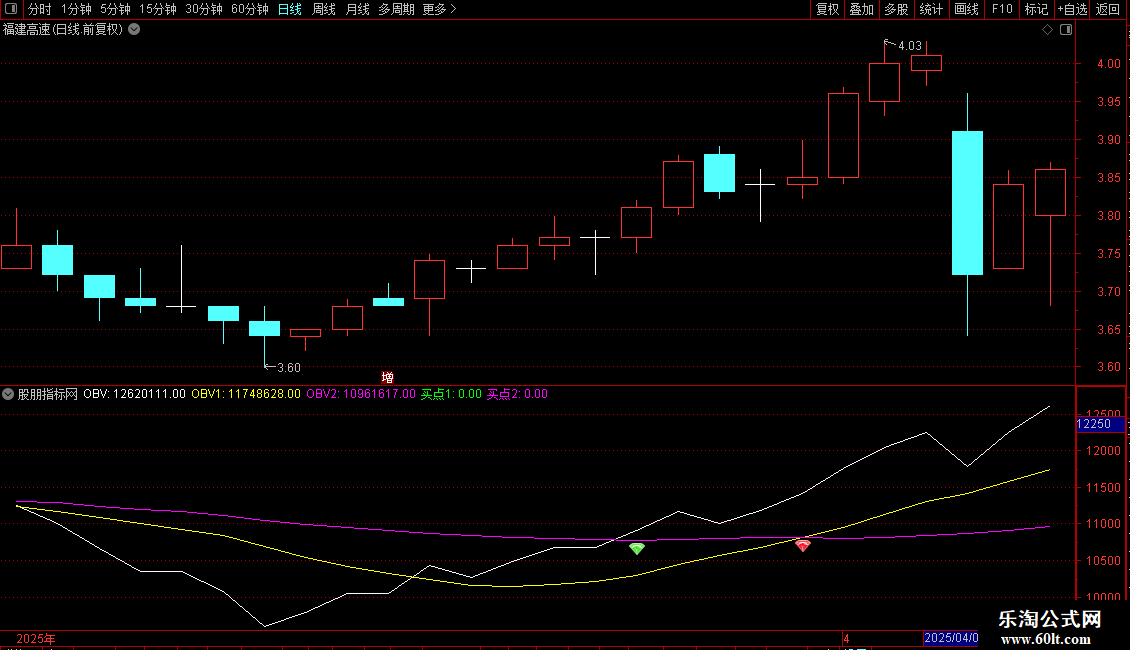Click the 买点2: 0.00 label

click(517, 394)
